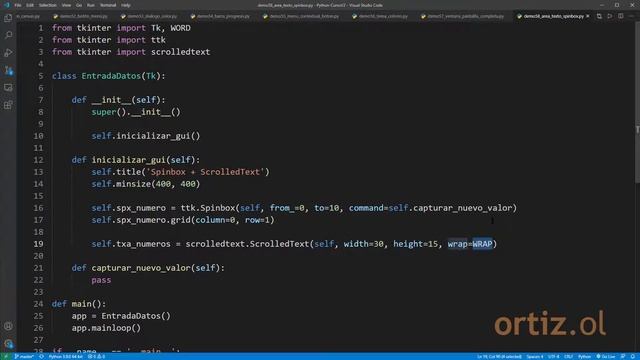Click 'scrolledtext' on import line 3
Screen dimensions: 640x360
180,52
